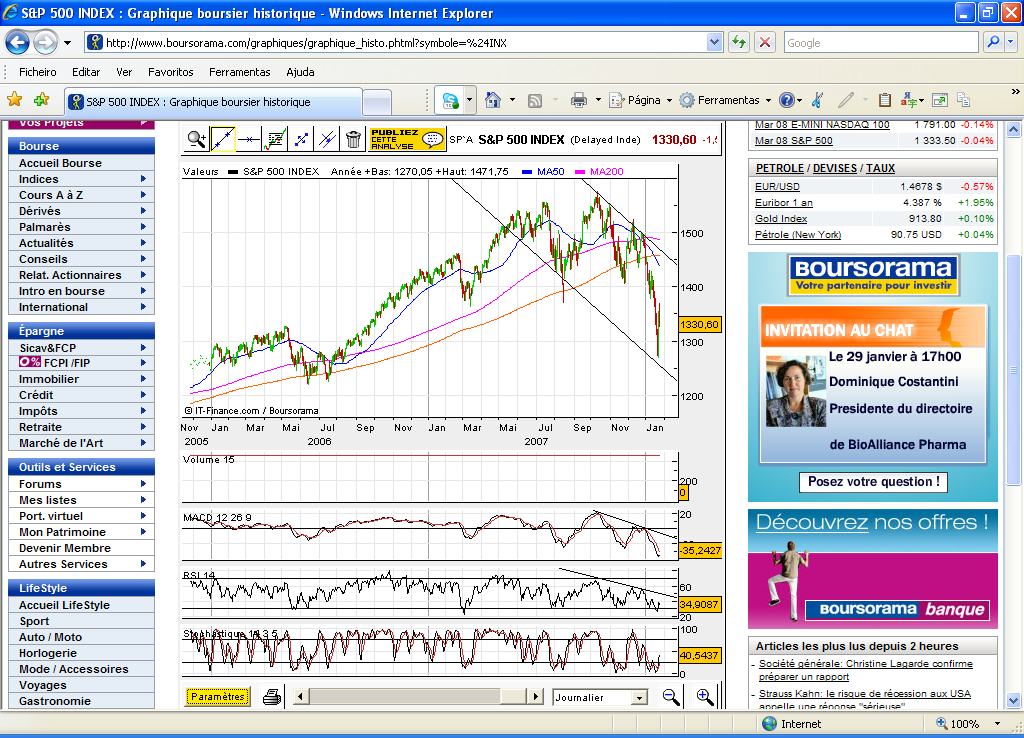Open a new blank tab

click(377, 103)
